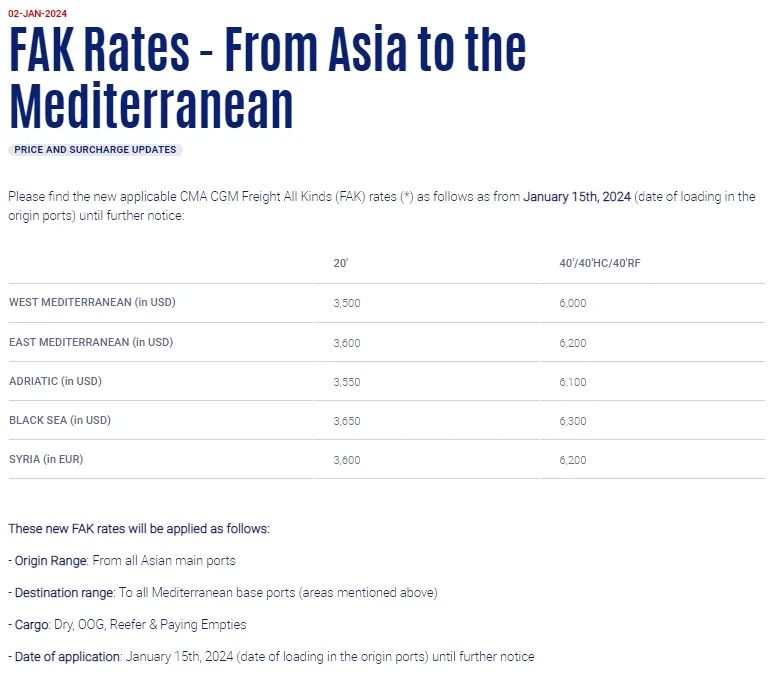
Task: Click the West Mediterranean 40' rate 6,000
Action: click(573, 303)
